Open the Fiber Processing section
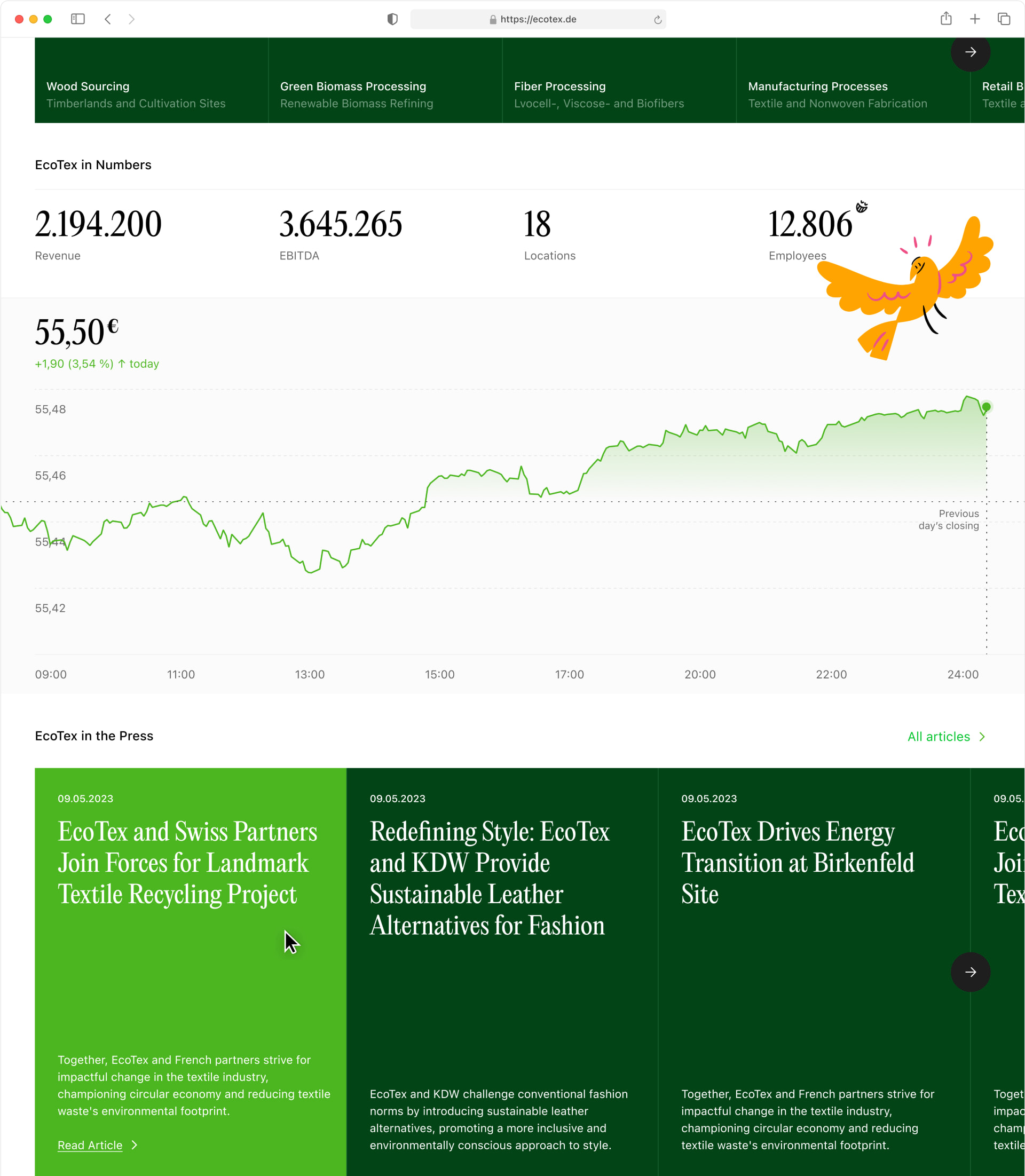The width and height of the screenshot is (1025, 1176). pos(619,80)
